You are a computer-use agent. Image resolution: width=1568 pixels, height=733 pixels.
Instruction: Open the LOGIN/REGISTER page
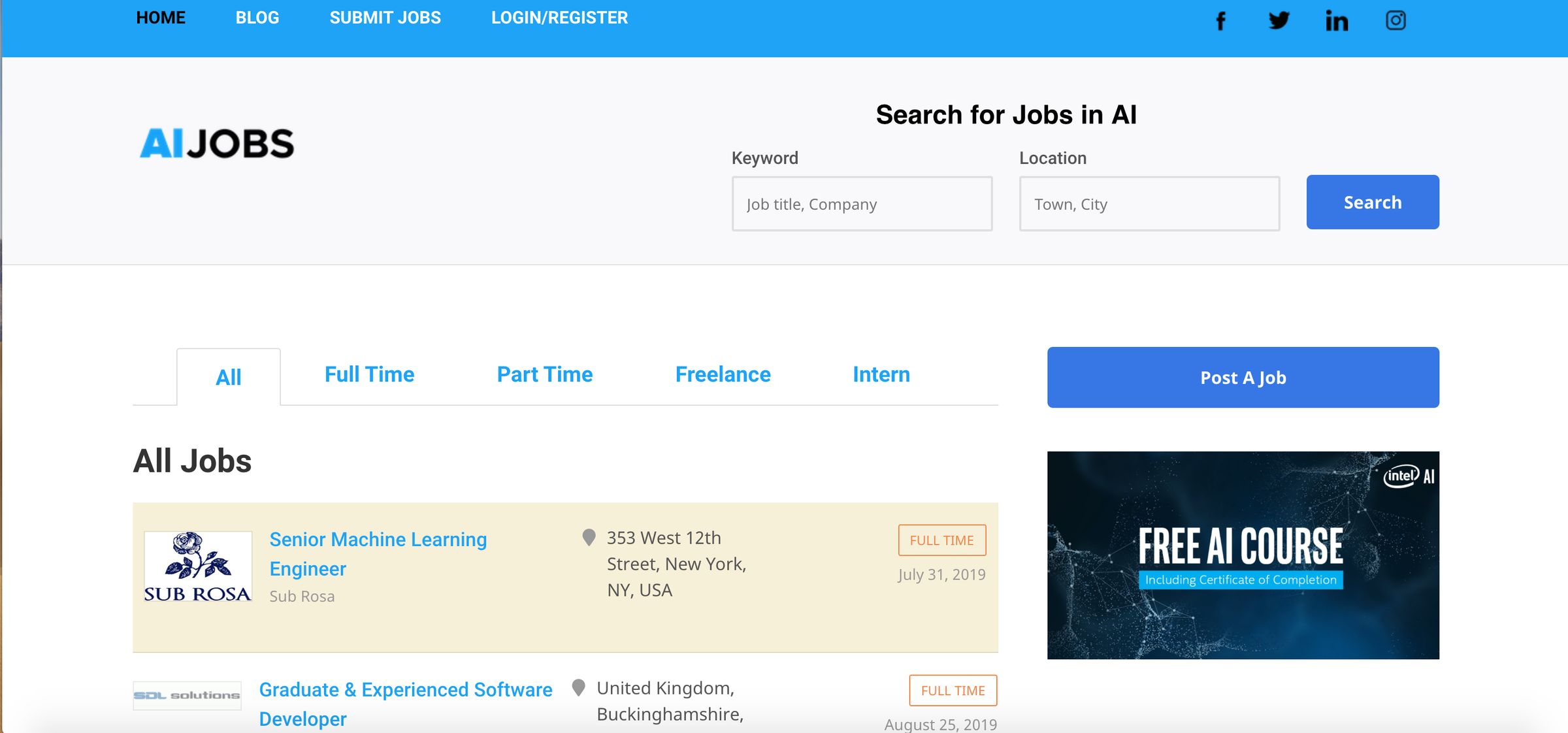[559, 18]
